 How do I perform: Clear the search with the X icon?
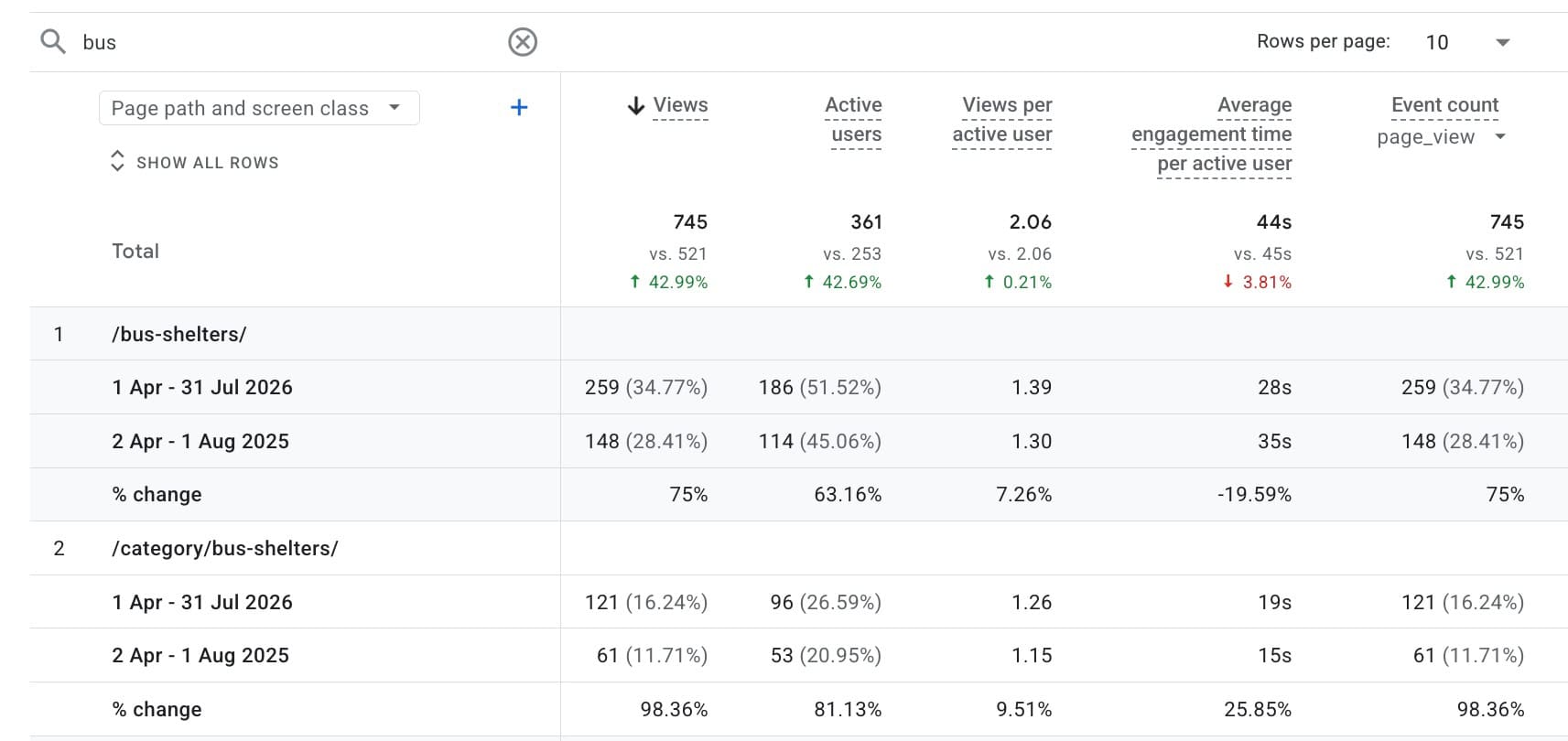click(523, 42)
